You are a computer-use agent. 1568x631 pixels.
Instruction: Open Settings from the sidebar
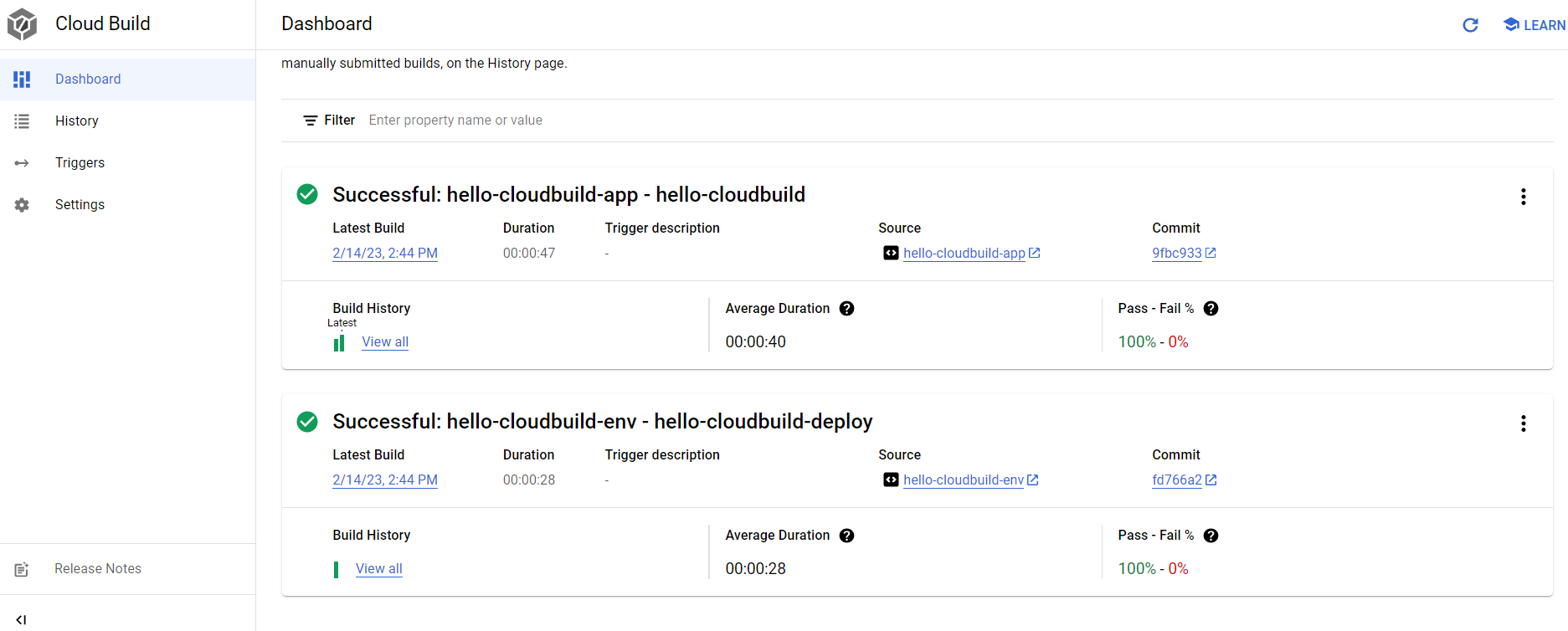pyautogui.click(x=127, y=205)
